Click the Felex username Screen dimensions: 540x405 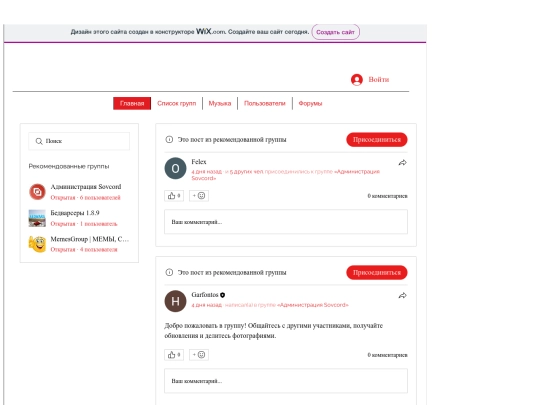(x=199, y=162)
